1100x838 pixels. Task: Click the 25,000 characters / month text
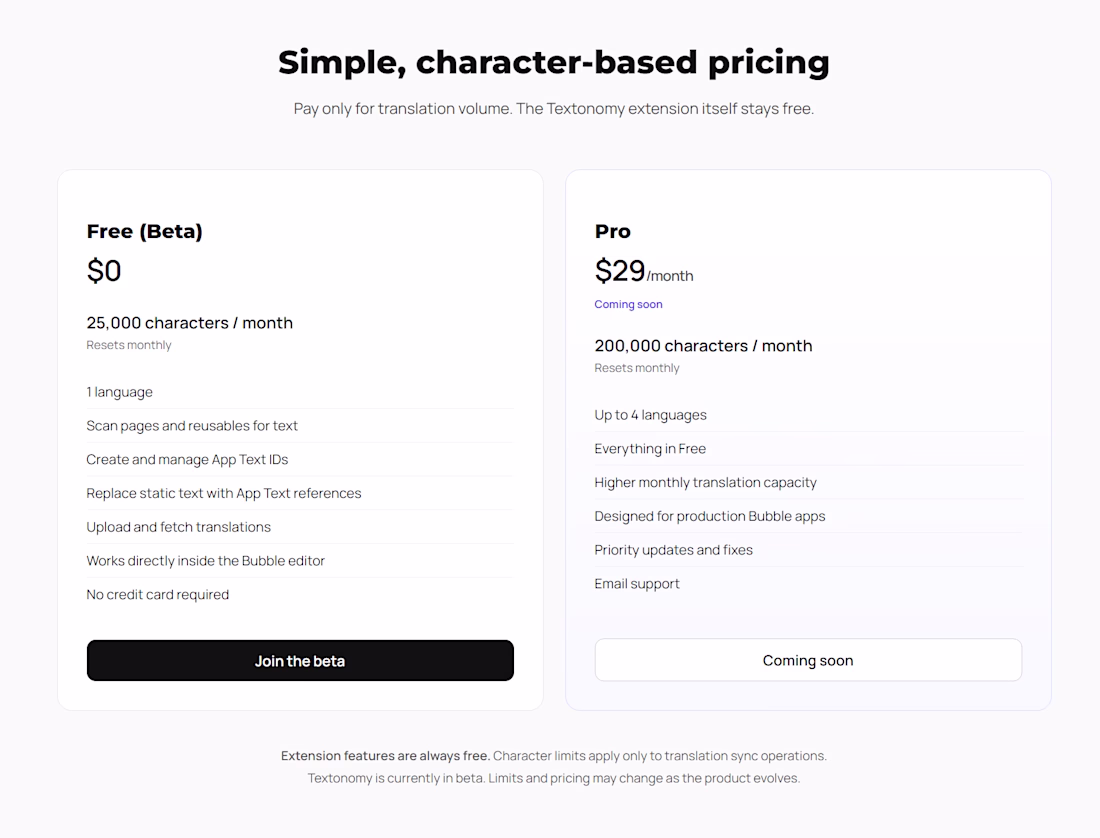coord(190,323)
